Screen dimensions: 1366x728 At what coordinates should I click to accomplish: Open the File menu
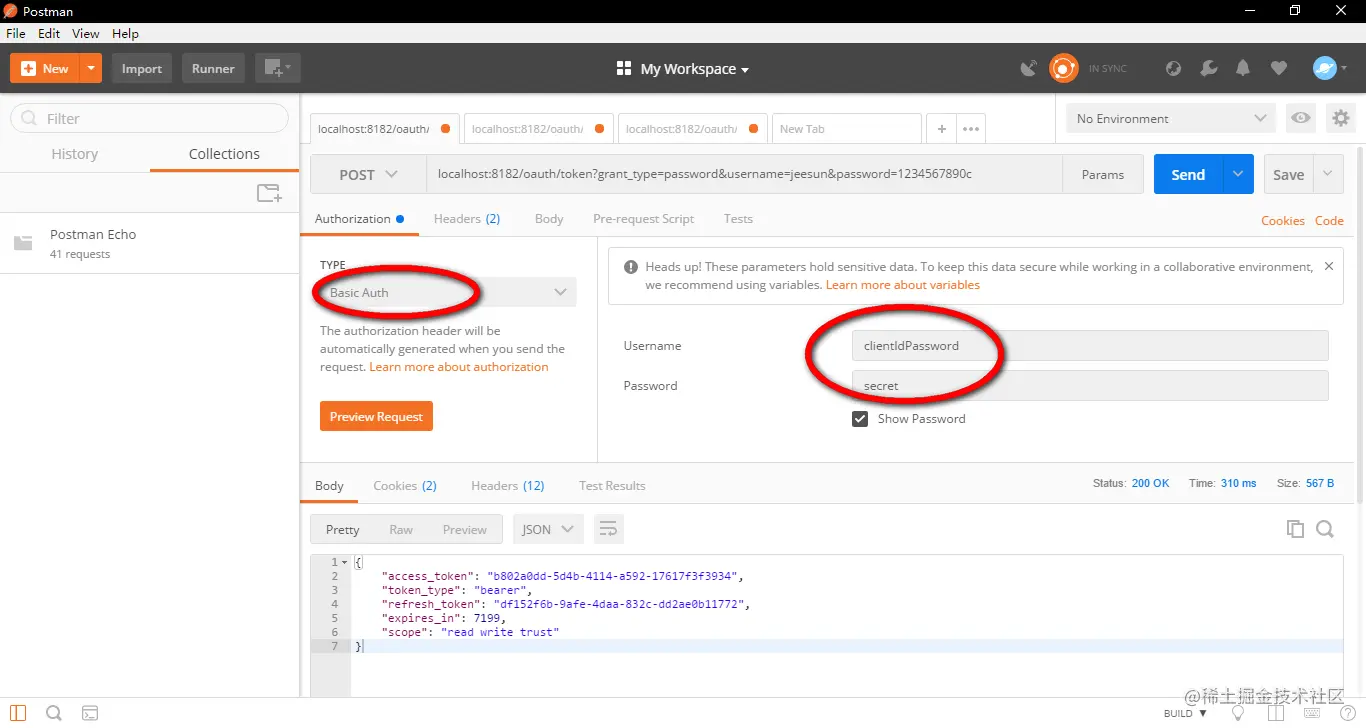(16, 33)
